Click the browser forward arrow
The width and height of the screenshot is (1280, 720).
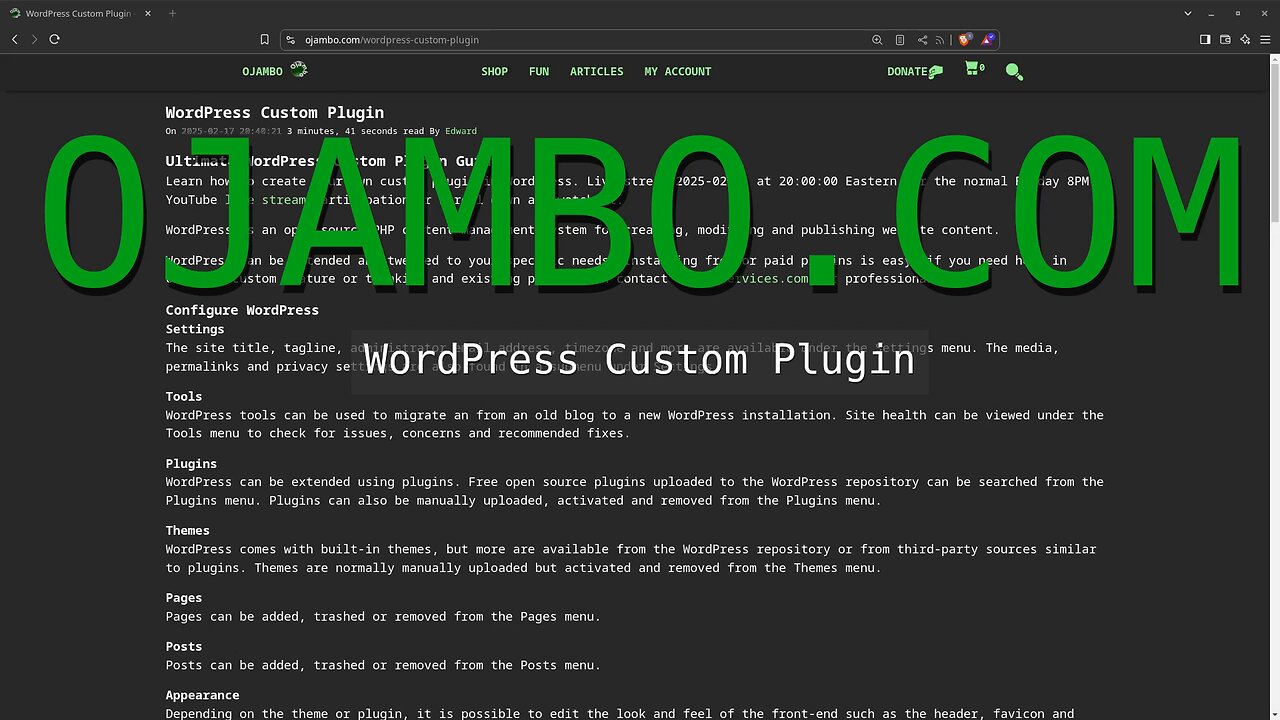34,39
